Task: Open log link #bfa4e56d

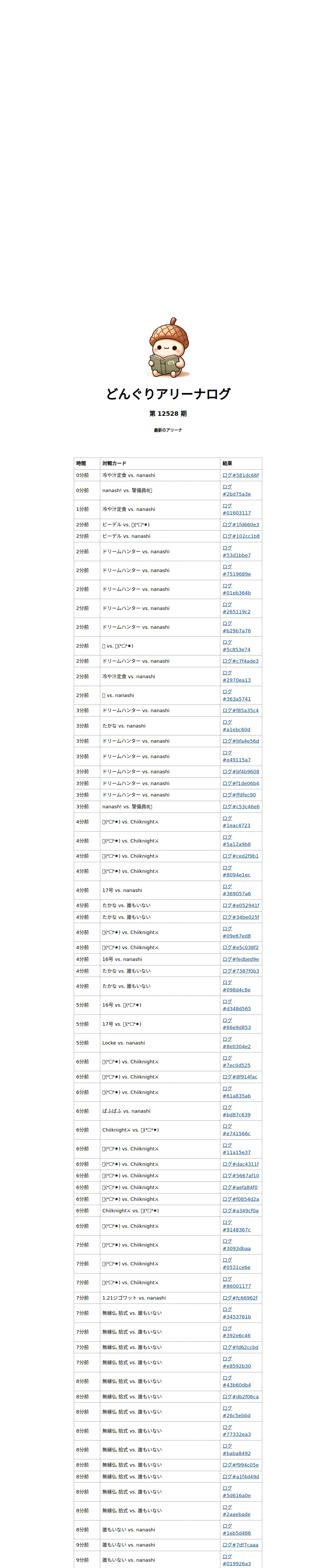Action: click(240, 741)
